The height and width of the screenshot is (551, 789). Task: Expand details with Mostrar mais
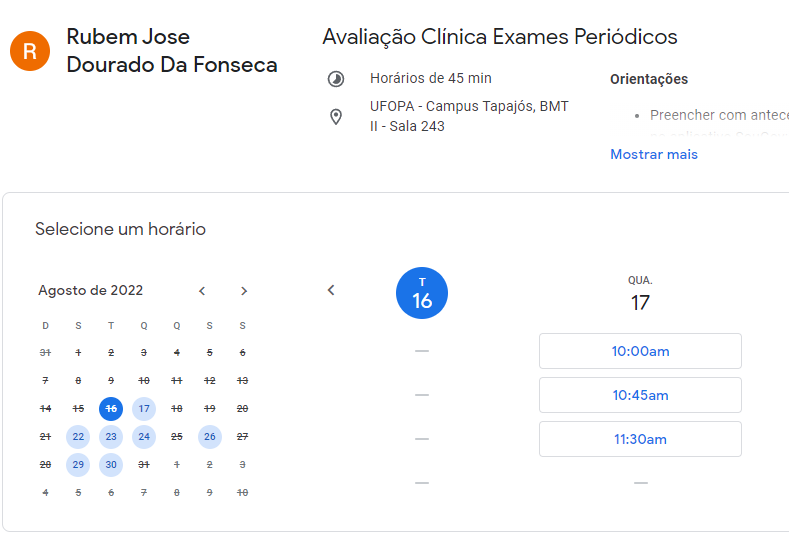[x=654, y=154]
